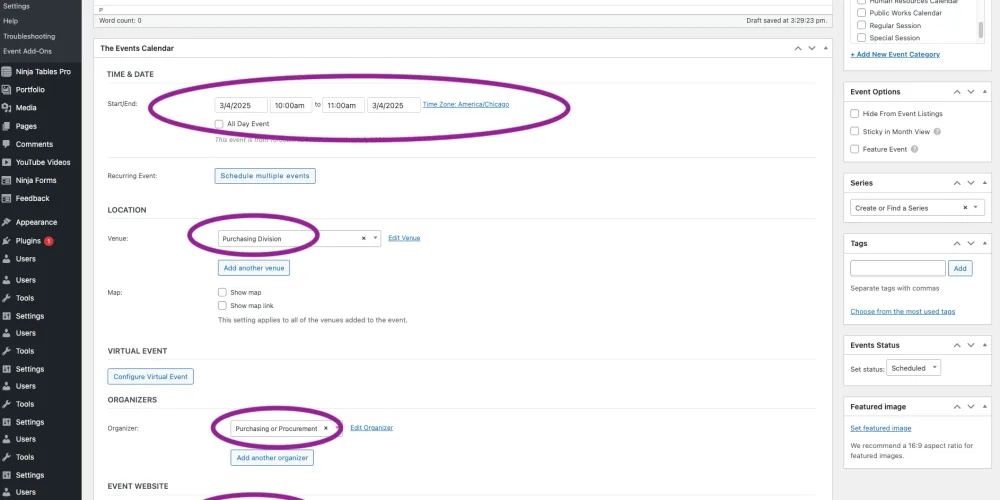1000x500 pixels.
Task: Open YouTube Videos in sidebar
Action: pos(43,162)
